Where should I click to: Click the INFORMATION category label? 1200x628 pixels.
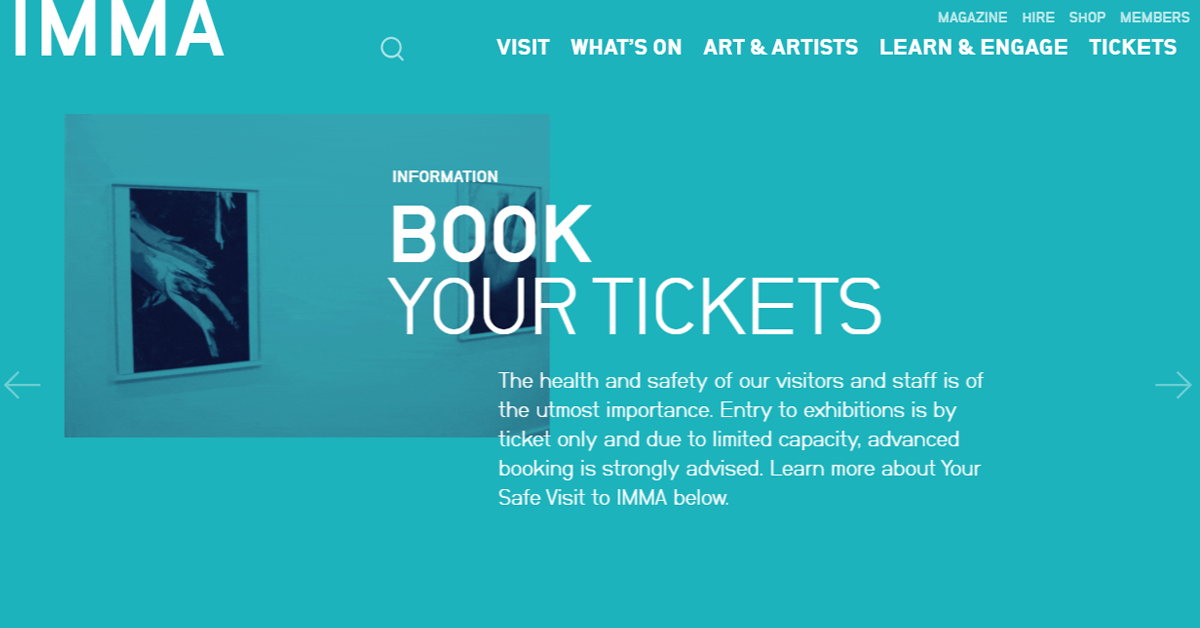point(445,177)
